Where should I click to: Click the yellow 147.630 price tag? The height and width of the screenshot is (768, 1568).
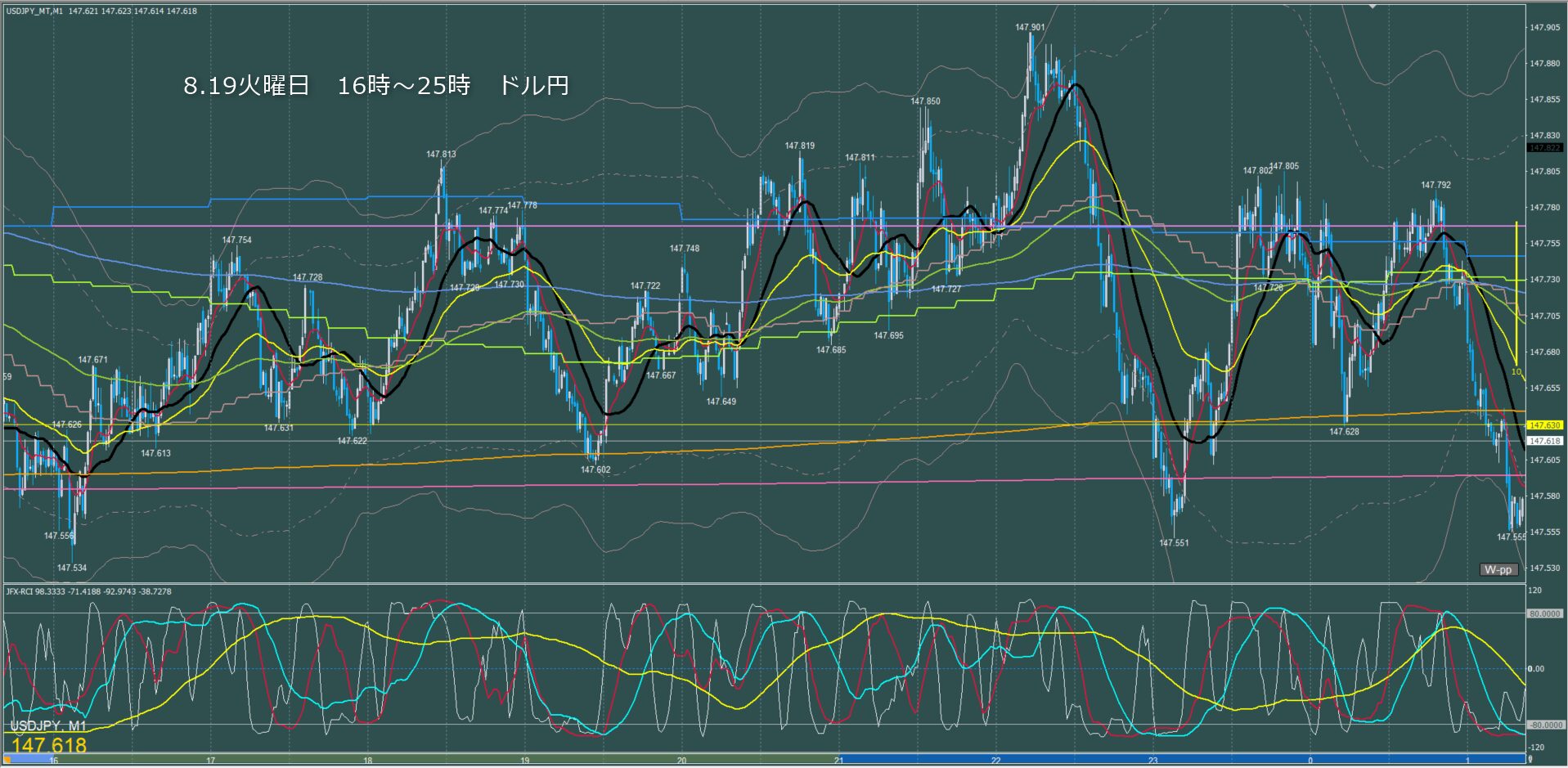coord(1543,425)
